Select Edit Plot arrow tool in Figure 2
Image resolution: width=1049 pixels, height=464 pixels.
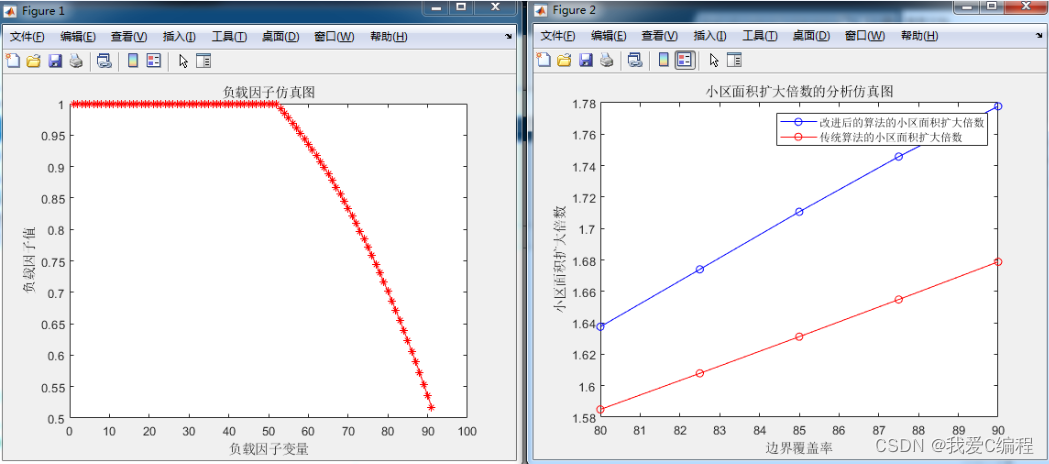(714, 60)
